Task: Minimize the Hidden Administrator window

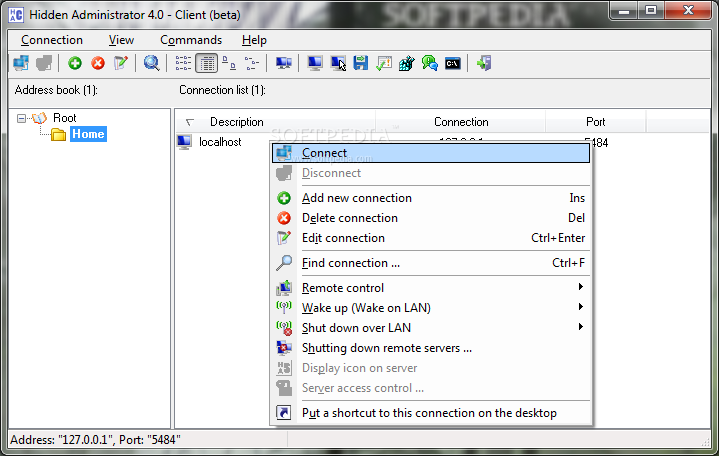Action: coord(624,11)
